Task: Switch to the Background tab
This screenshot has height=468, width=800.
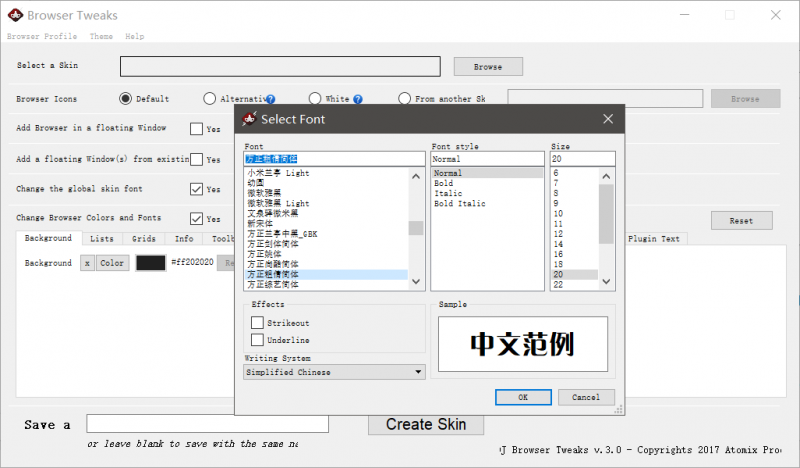Action: [48, 238]
